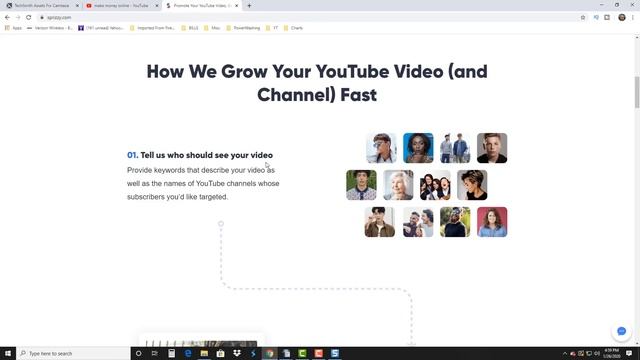Open Microsoft Store from the taskbar
Image resolution: width=640 pixels, height=360 pixels.
click(x=220, y=353)
